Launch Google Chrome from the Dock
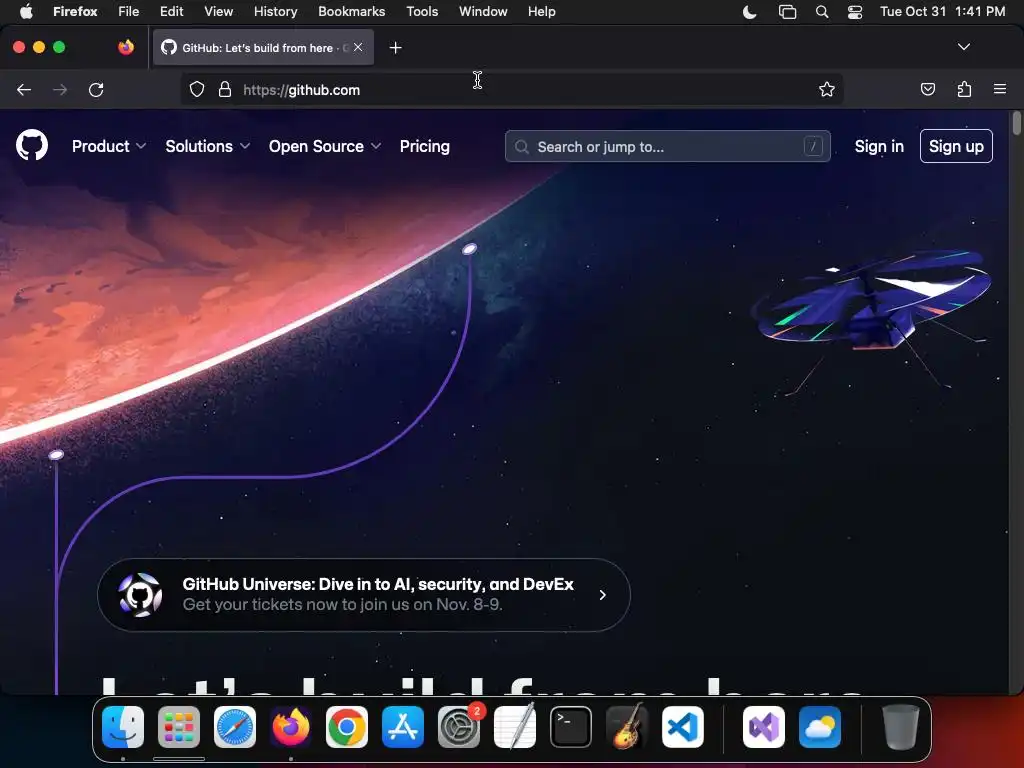The image size is (1024, 768). pos(347,727)
